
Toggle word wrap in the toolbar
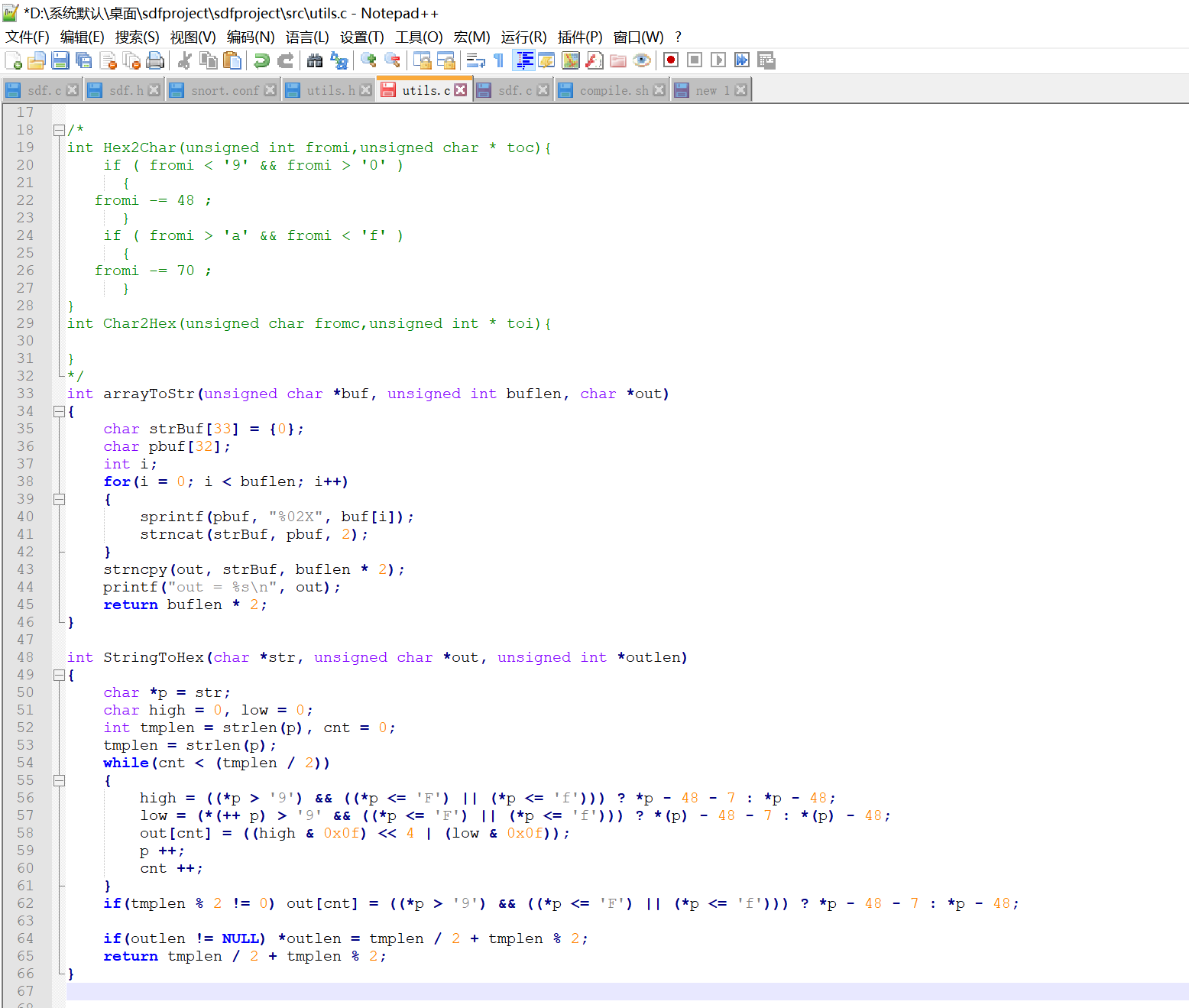click(475, 60)
